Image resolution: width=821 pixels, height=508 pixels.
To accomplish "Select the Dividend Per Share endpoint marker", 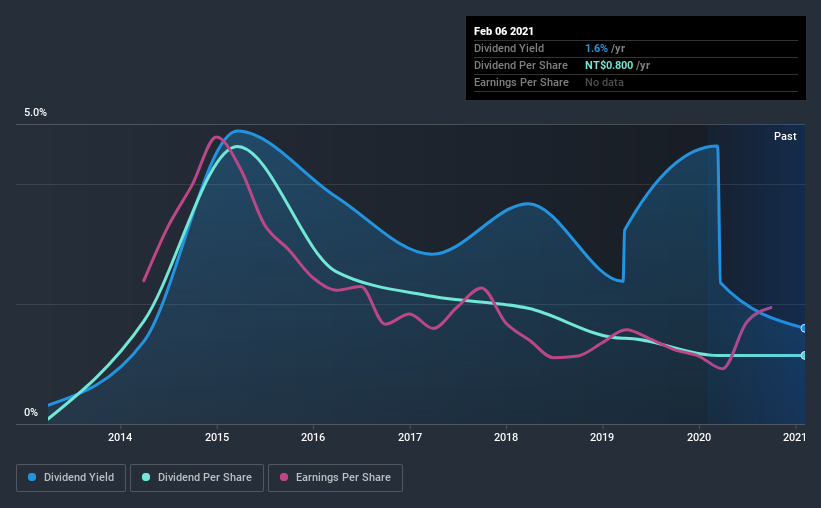I will (x=804, y=356).
